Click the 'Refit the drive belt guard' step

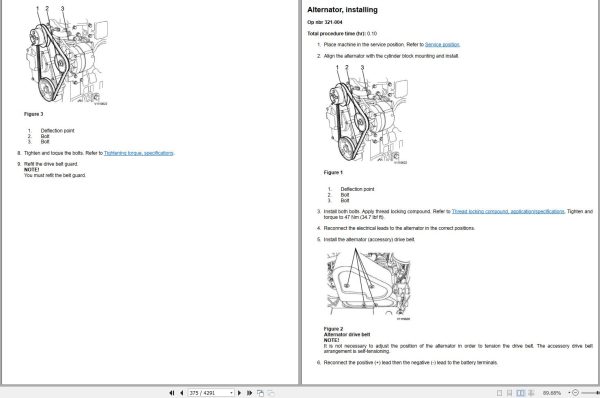51,164
